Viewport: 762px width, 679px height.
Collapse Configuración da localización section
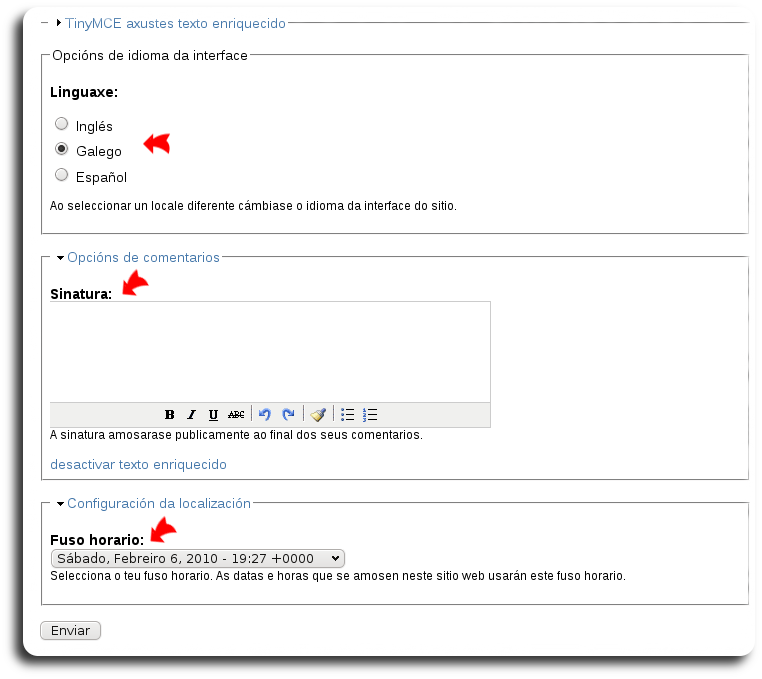[159, 504]
